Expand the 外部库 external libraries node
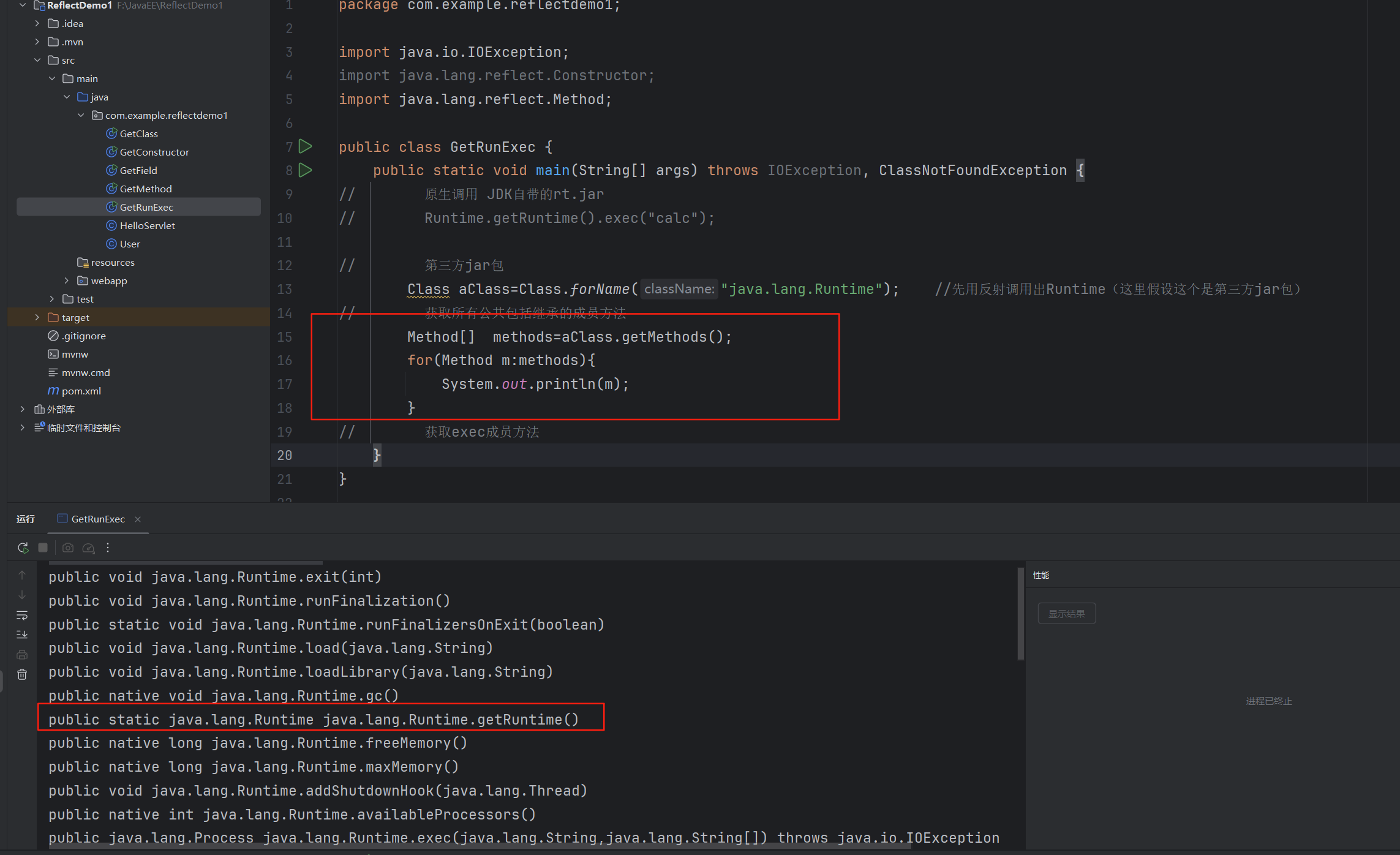This screenshot has height=855, width=1400. pos(23,409)
